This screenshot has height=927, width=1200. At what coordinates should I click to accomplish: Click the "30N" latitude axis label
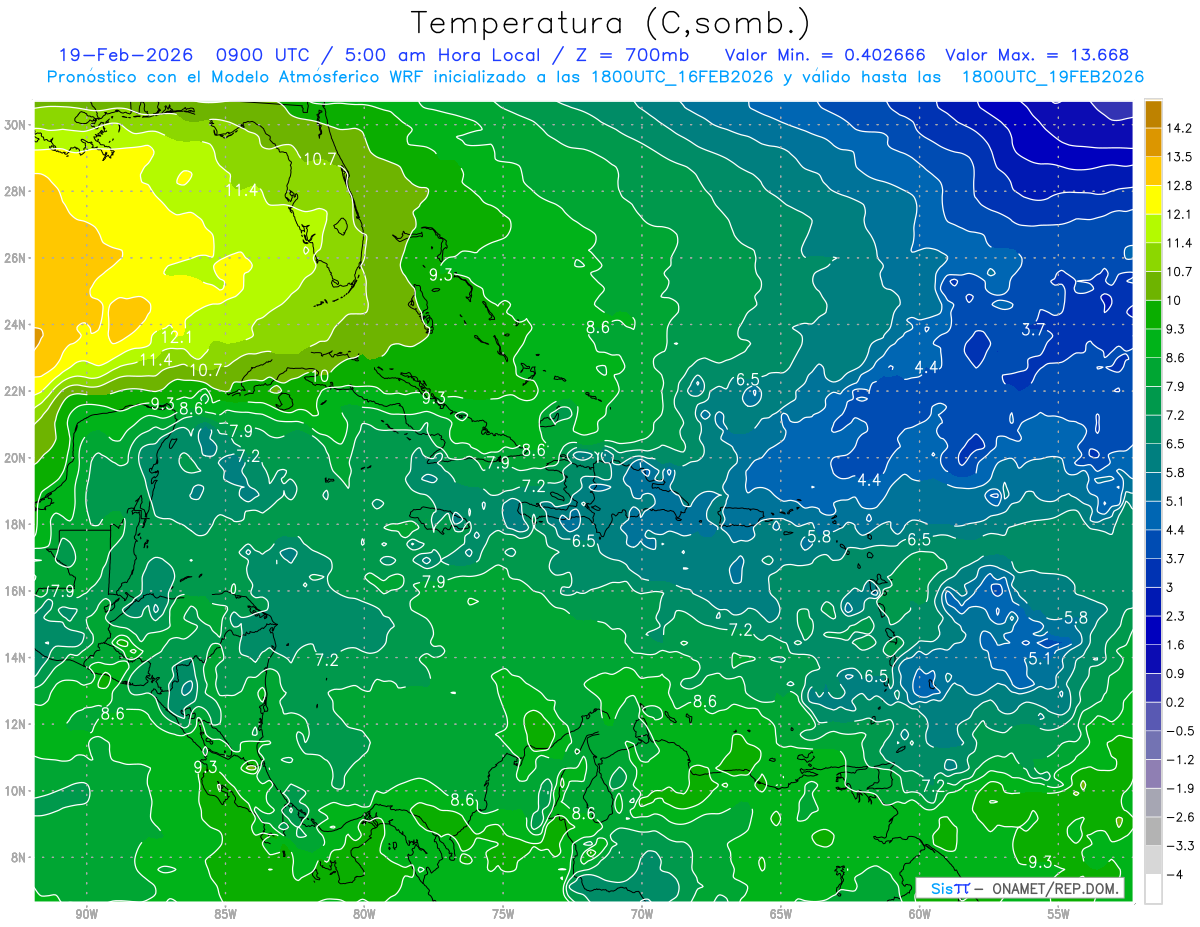tap(17, 125)
